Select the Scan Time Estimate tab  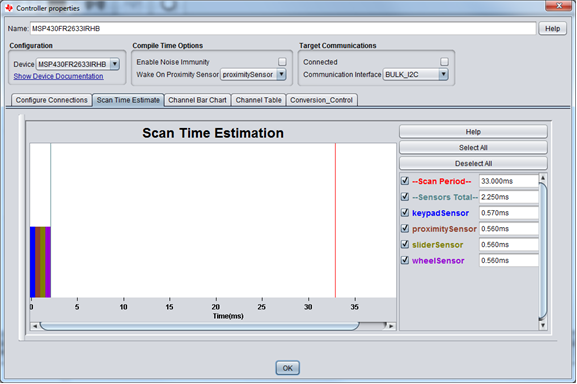pos(128,100)
